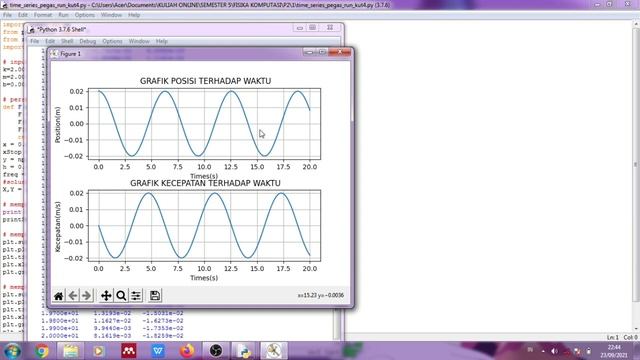Go forward to next plot view
The image size is (640, 360).
87,296
